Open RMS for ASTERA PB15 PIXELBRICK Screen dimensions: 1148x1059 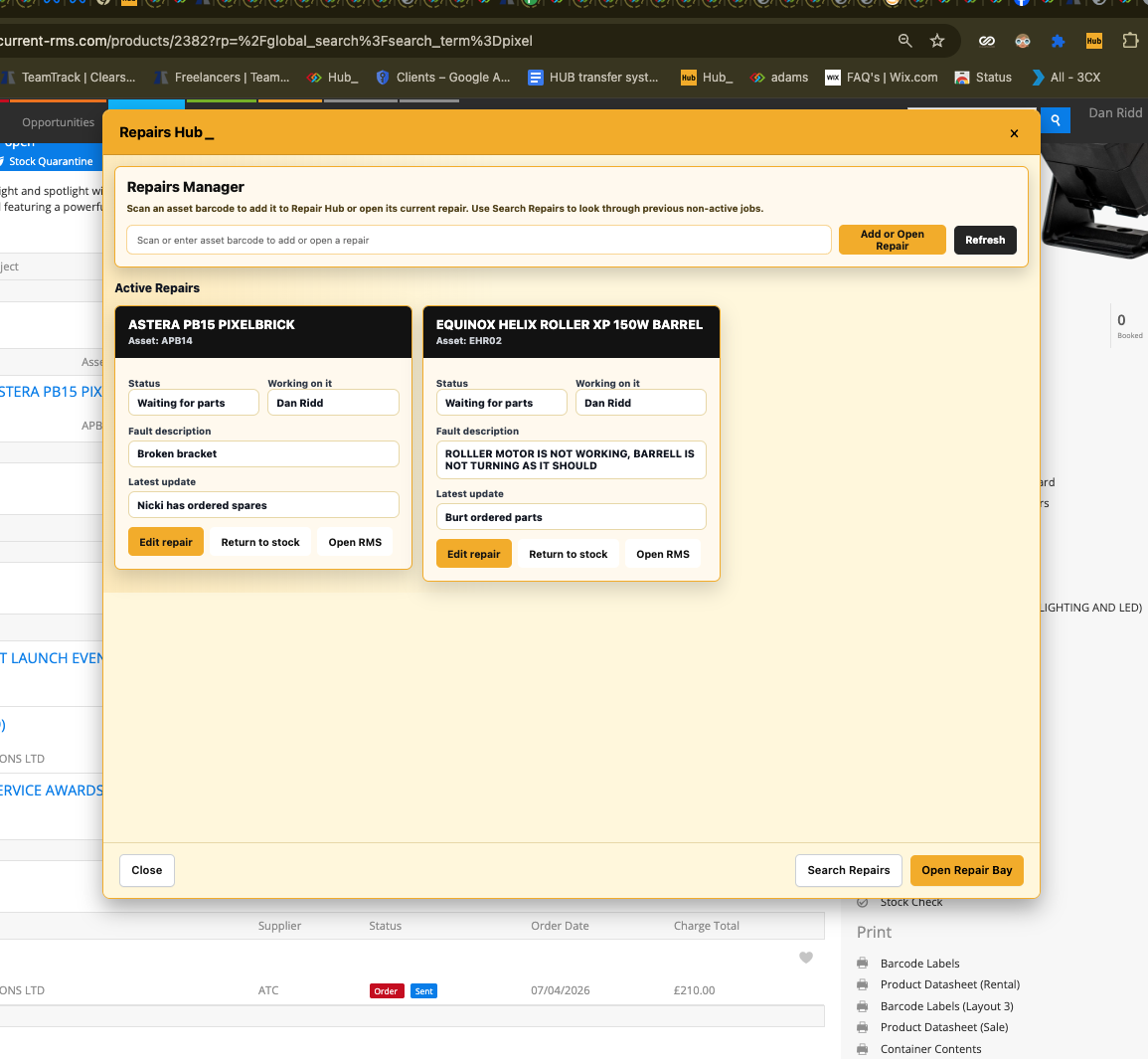pyautogui.click(x=355, y=543)
